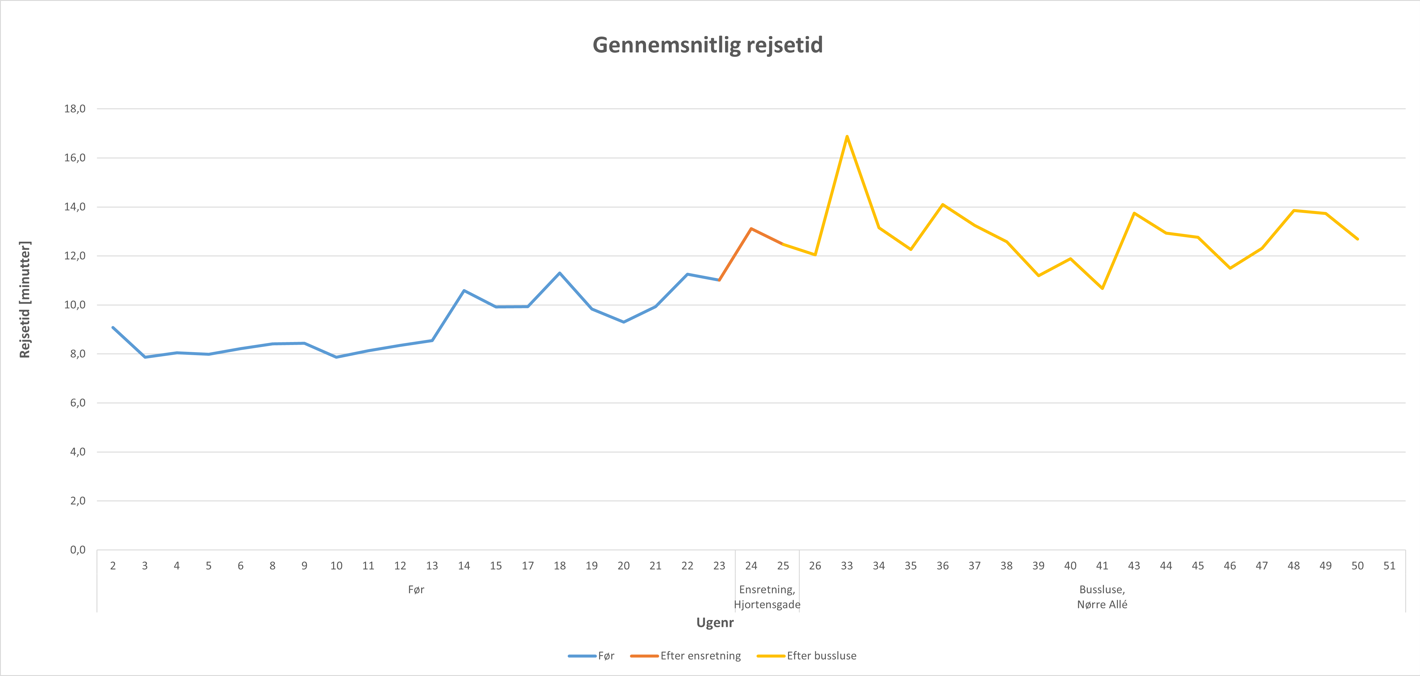Click the "Efter bussluse" legend text
This screenshot has width=1420, height=676.
[821, 656]
